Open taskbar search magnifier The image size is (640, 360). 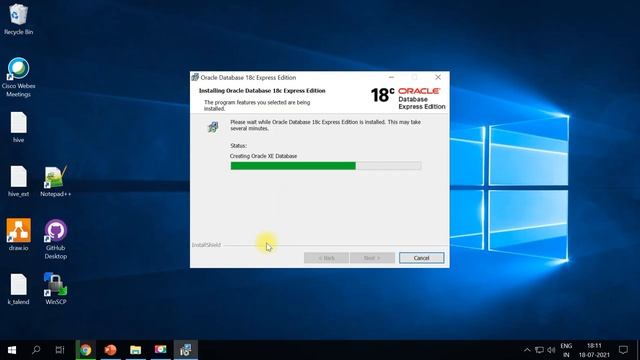click(x=36, y=350)
